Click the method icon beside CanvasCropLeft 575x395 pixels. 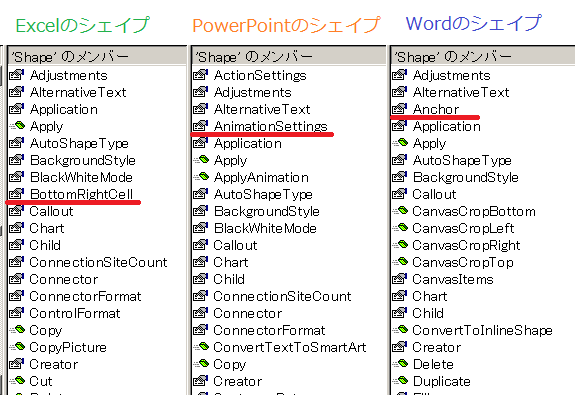[x=400, y=228]
